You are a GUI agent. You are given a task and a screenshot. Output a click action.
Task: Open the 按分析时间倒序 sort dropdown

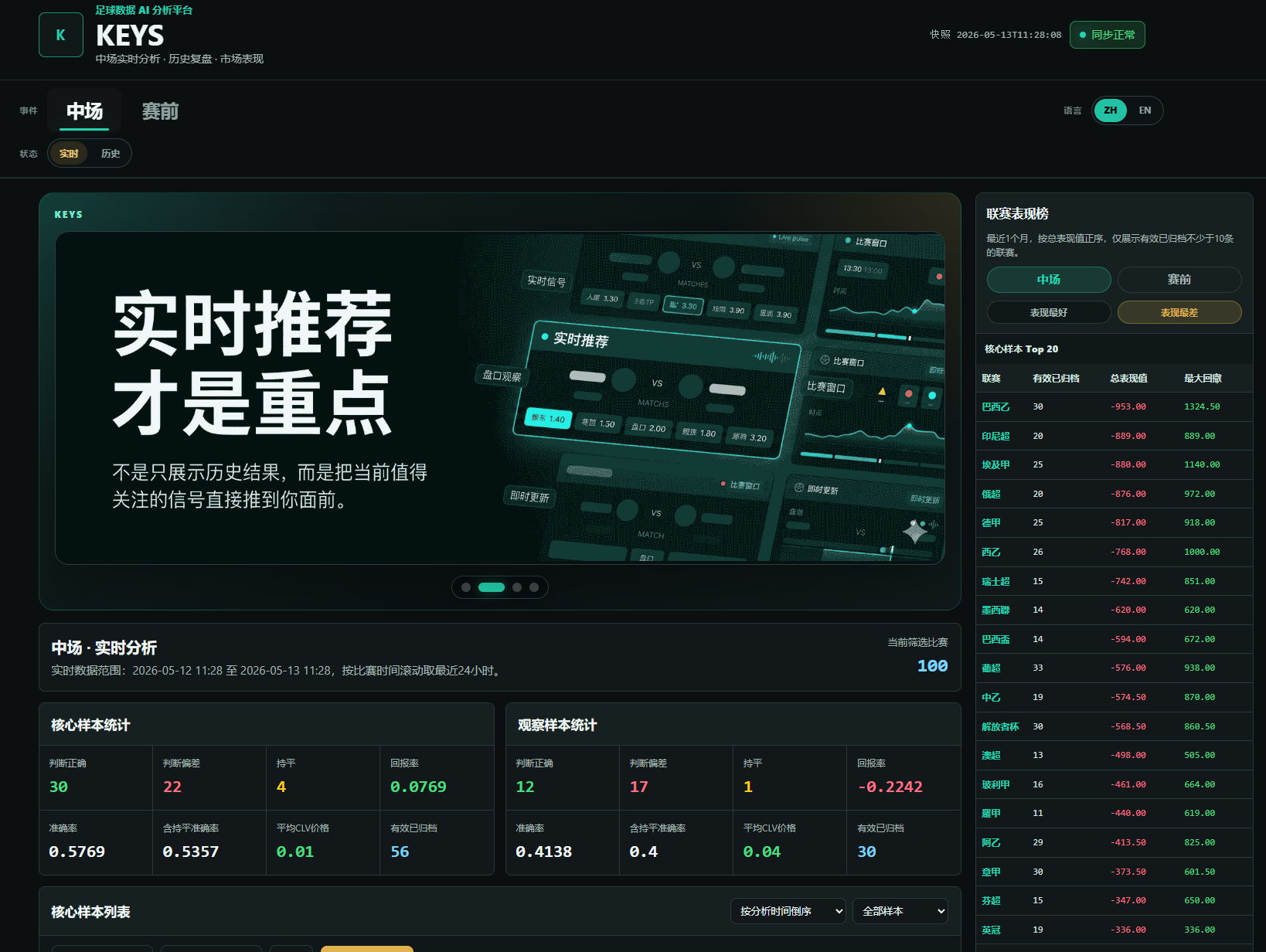pos(788,911)
